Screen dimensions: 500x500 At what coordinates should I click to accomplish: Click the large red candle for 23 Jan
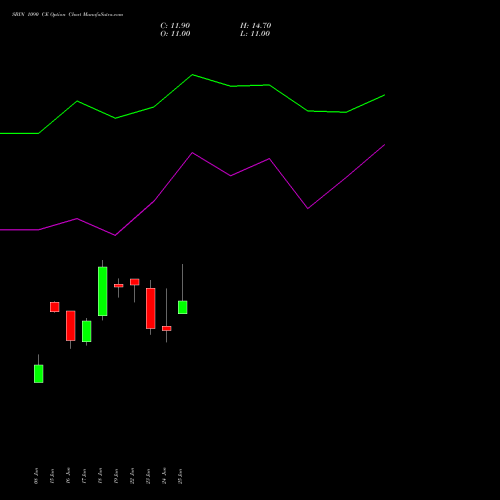click(151, 308)
